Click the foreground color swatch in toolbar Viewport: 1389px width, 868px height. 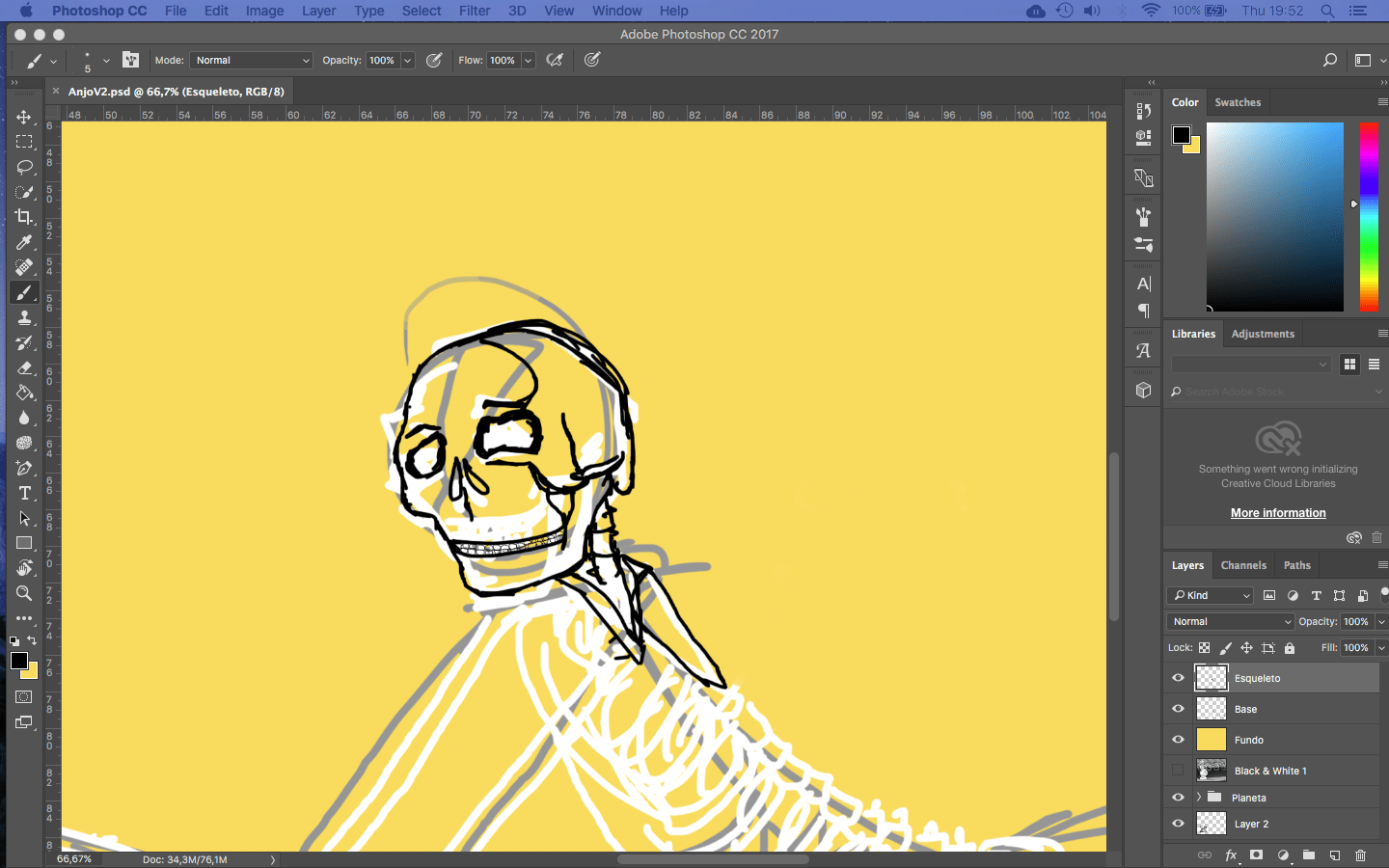tap(18, 661)
